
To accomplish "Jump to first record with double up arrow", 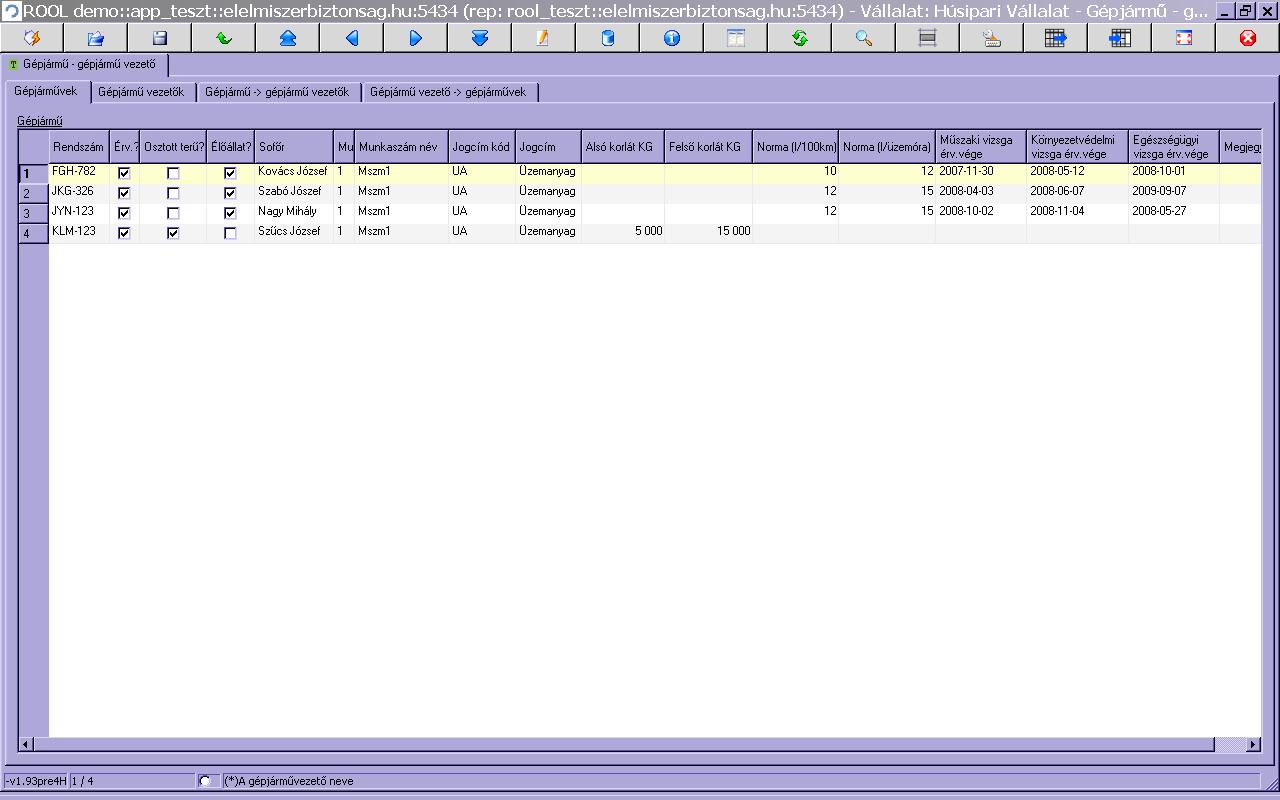I will (x=288, y=38).
